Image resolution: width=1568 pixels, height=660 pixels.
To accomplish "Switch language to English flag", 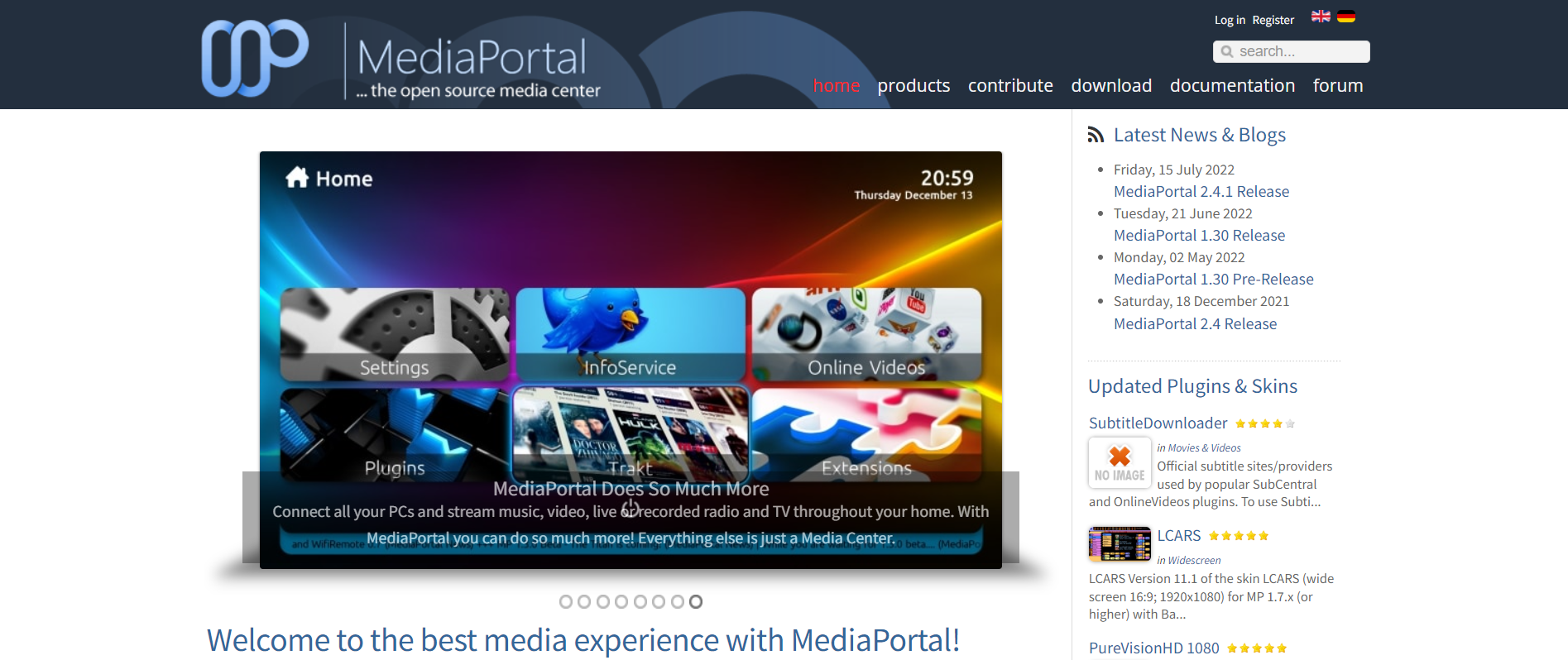I will click(x=1321, y=17).
